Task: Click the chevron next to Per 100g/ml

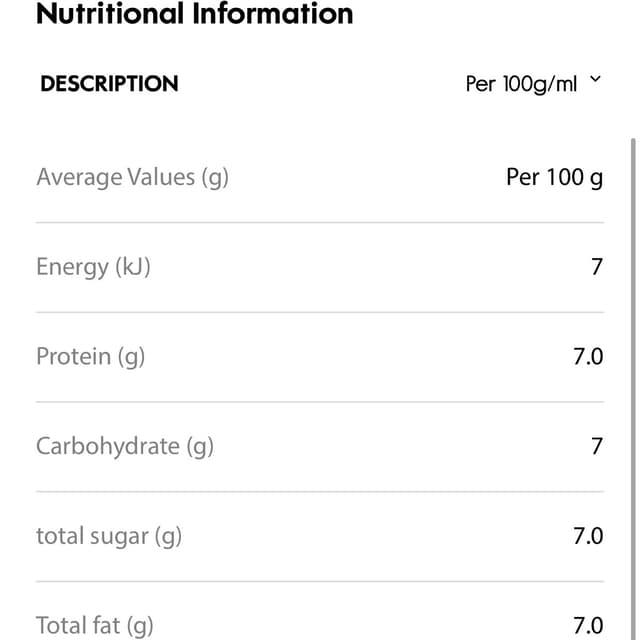Action: (x=596, y=79)
